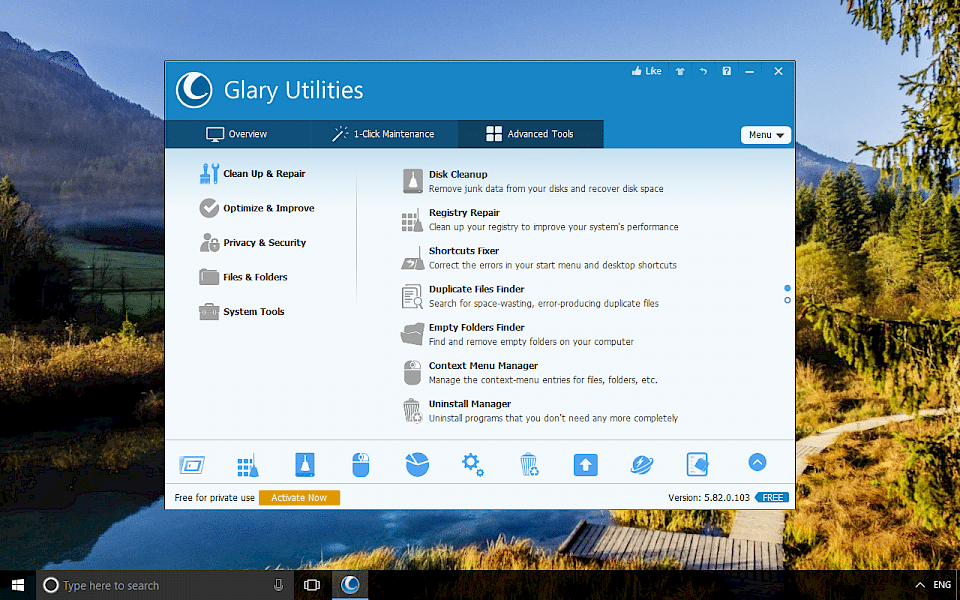Click the planet-with-lightning icon in bottom bar
960x600 pixels.
coord(642,465)
